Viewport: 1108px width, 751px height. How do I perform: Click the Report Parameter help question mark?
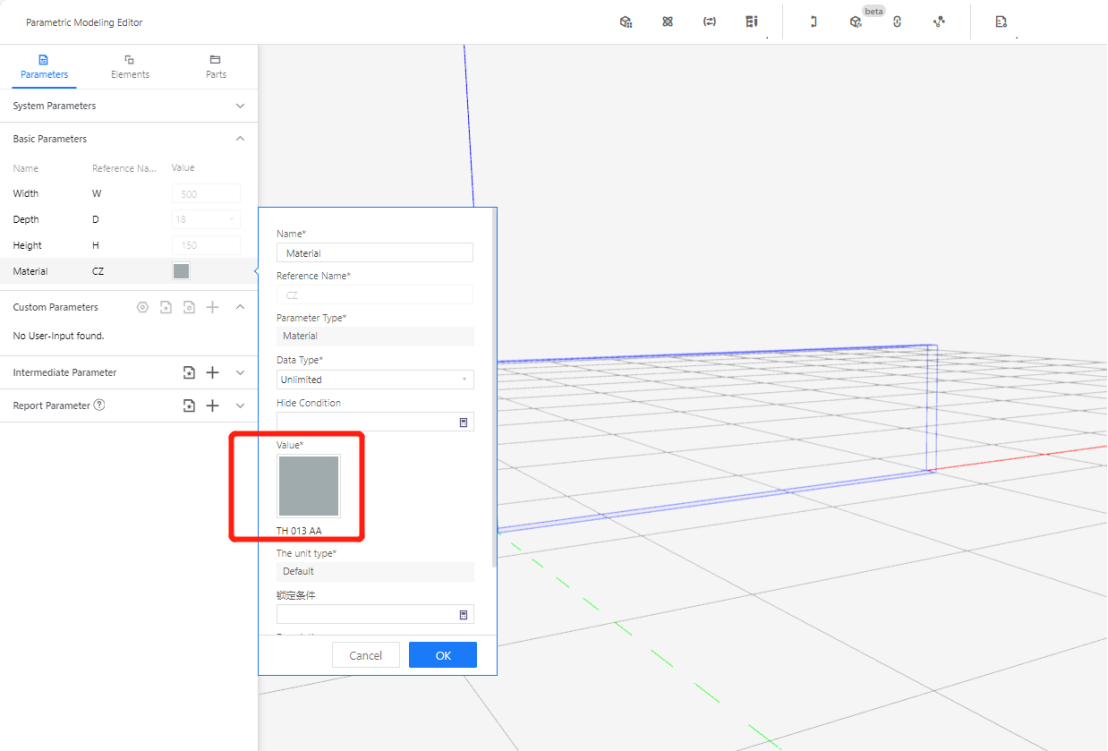tap(99, 406)
